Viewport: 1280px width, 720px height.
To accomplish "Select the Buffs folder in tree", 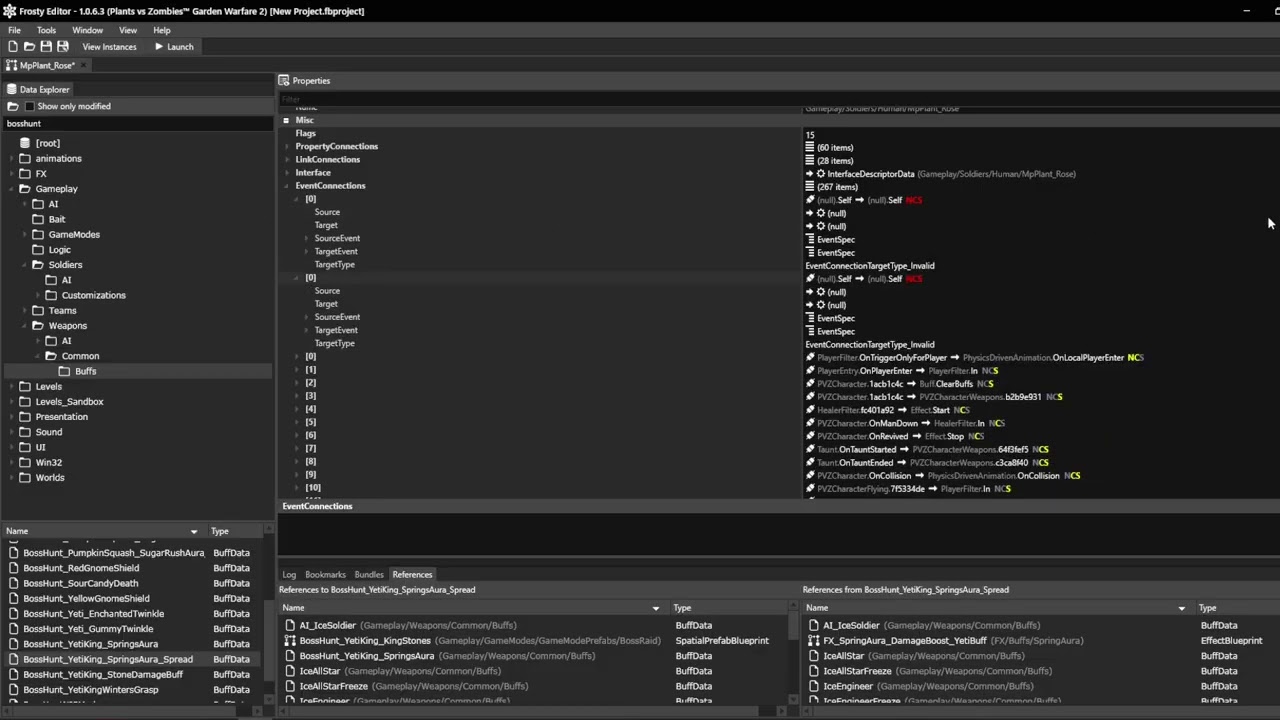I will point(86,371).
